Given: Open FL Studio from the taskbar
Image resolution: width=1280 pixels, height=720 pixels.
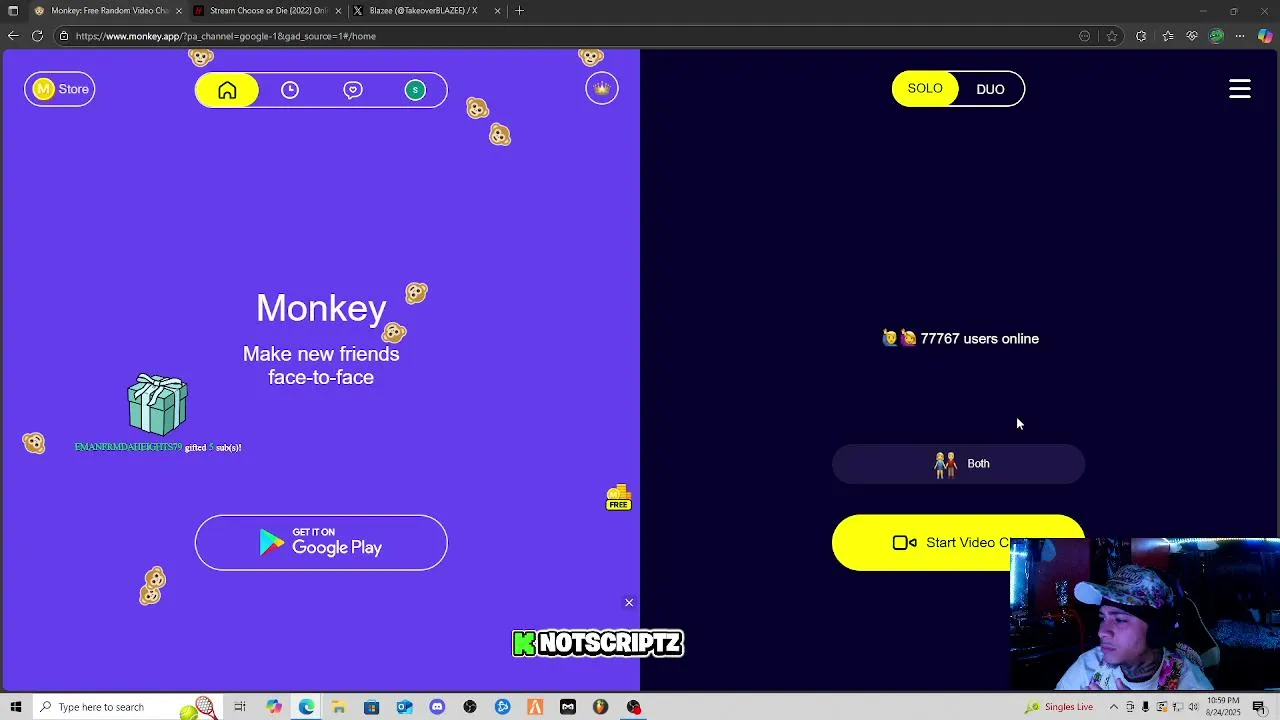Looking at the screenshot, I should tap(600, 707).
